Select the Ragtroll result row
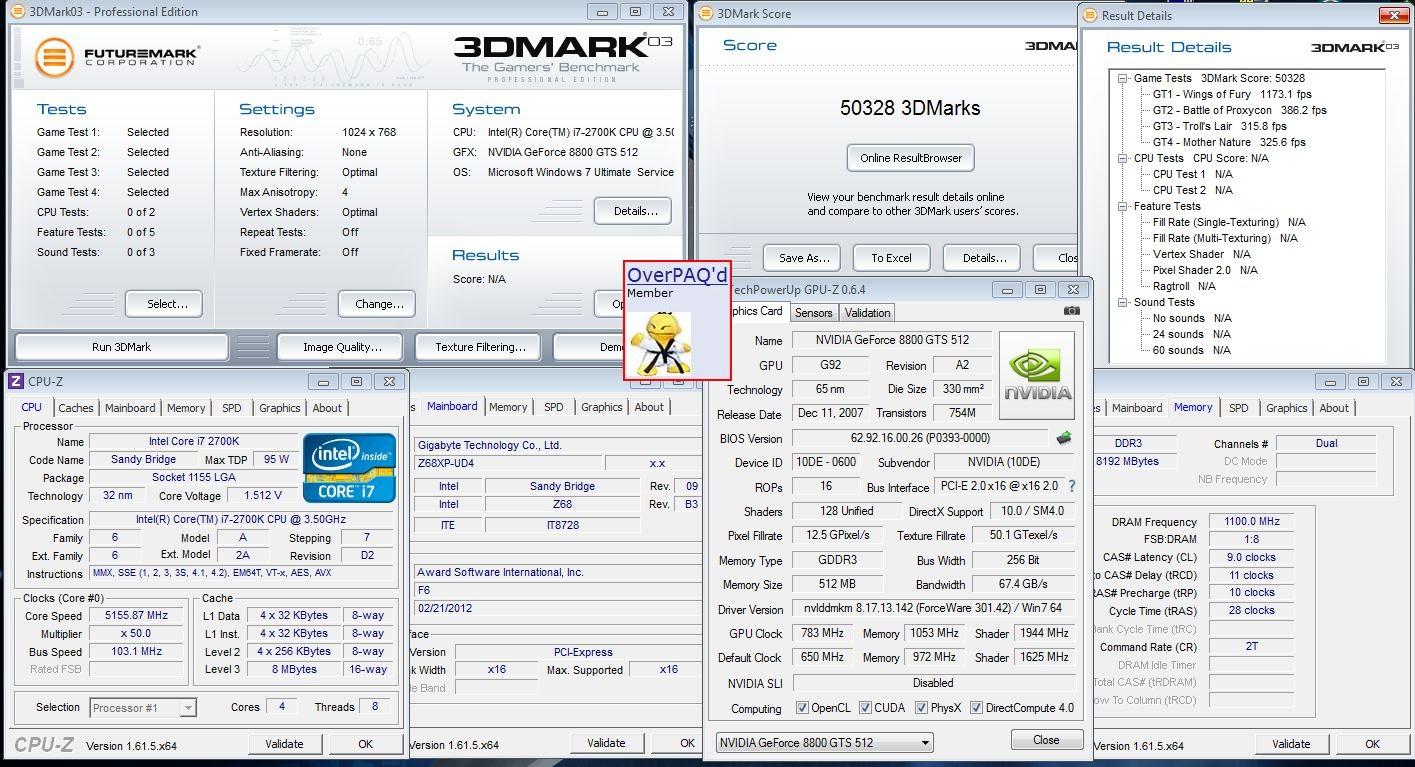This screenshot has height=767, width=1415. pyautogui.click(x=1184, y=286)
